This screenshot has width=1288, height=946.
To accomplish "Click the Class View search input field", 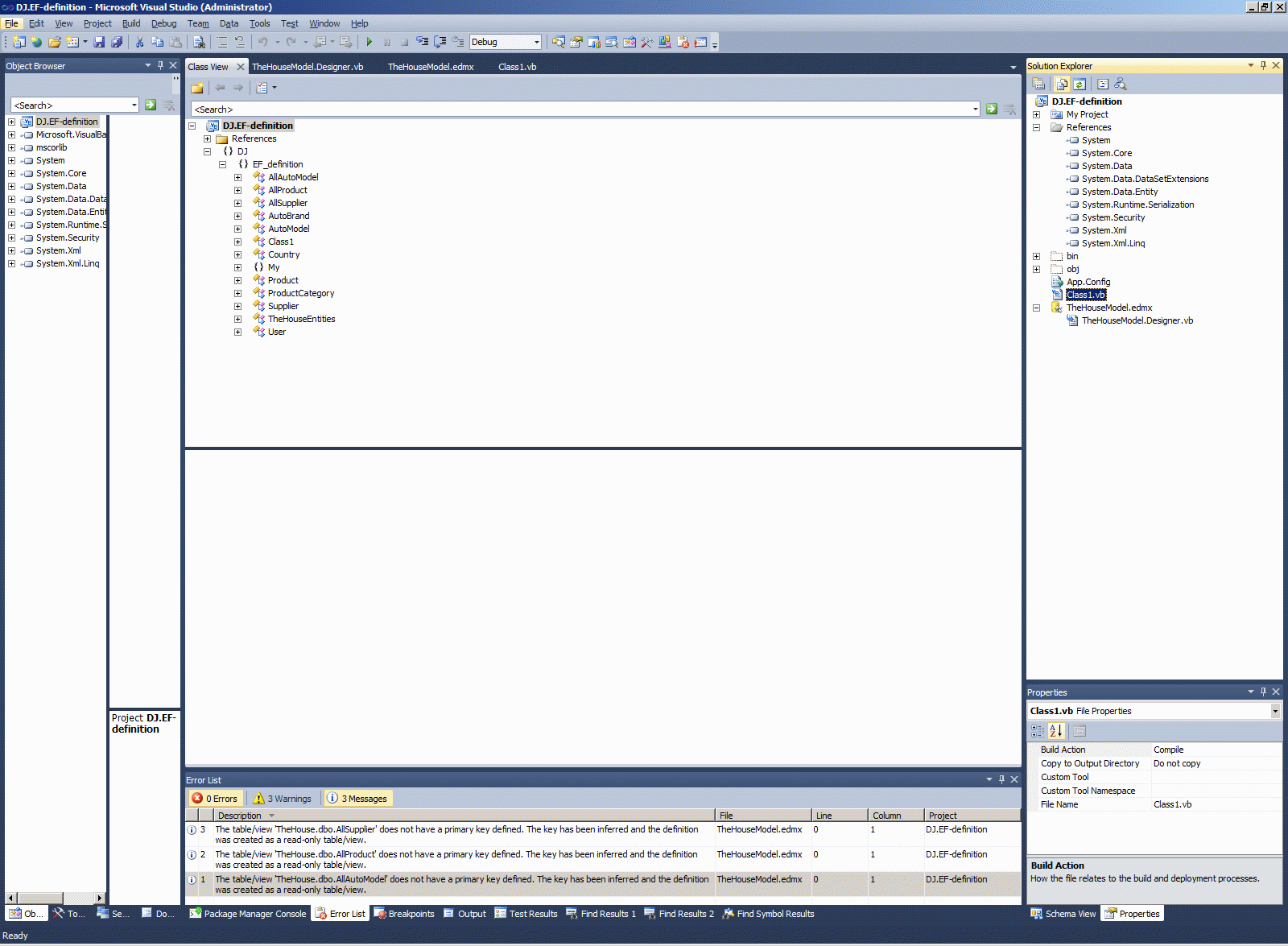I will point(581,109).
